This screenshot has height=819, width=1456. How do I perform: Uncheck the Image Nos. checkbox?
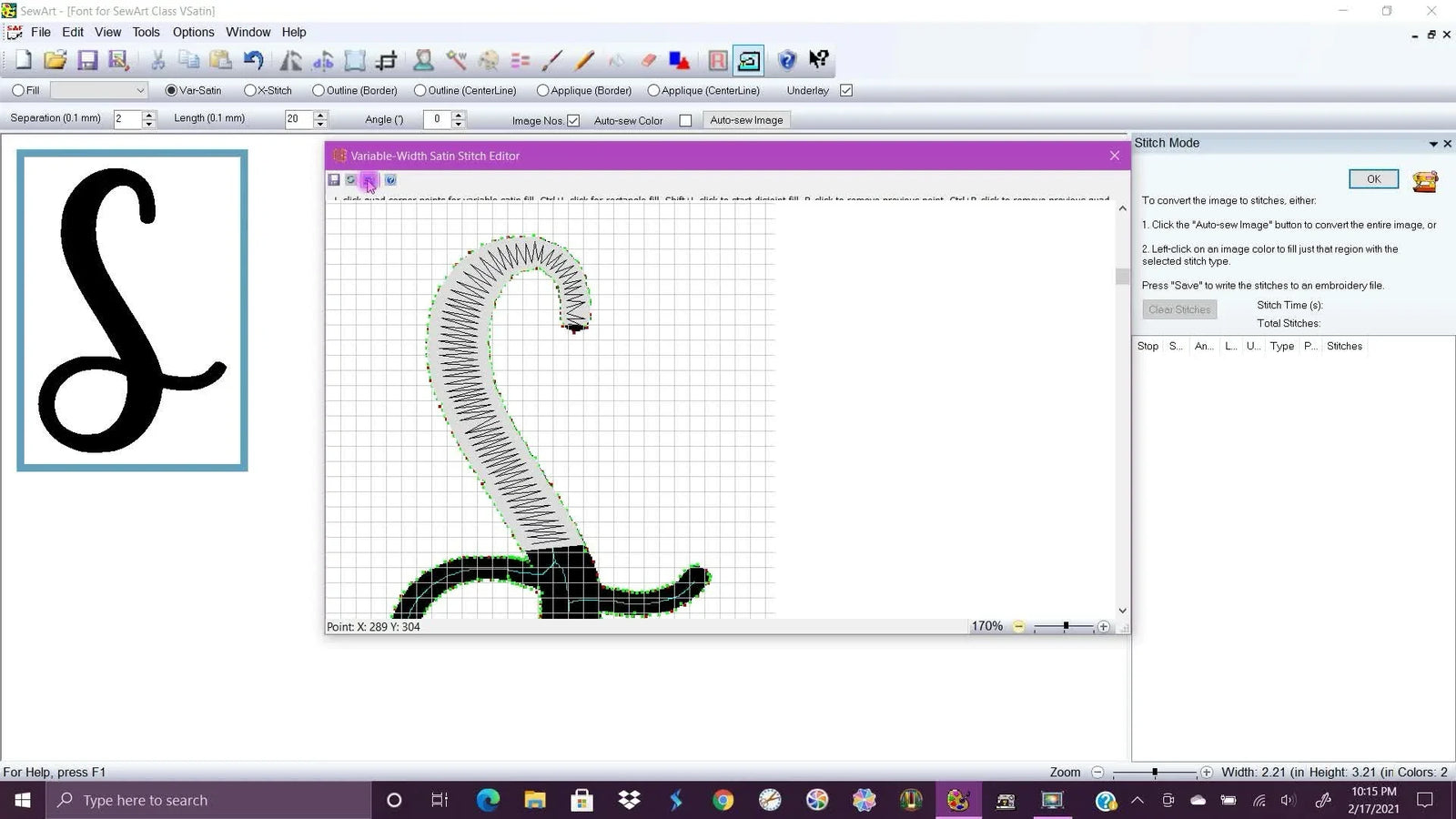point(571,119)
